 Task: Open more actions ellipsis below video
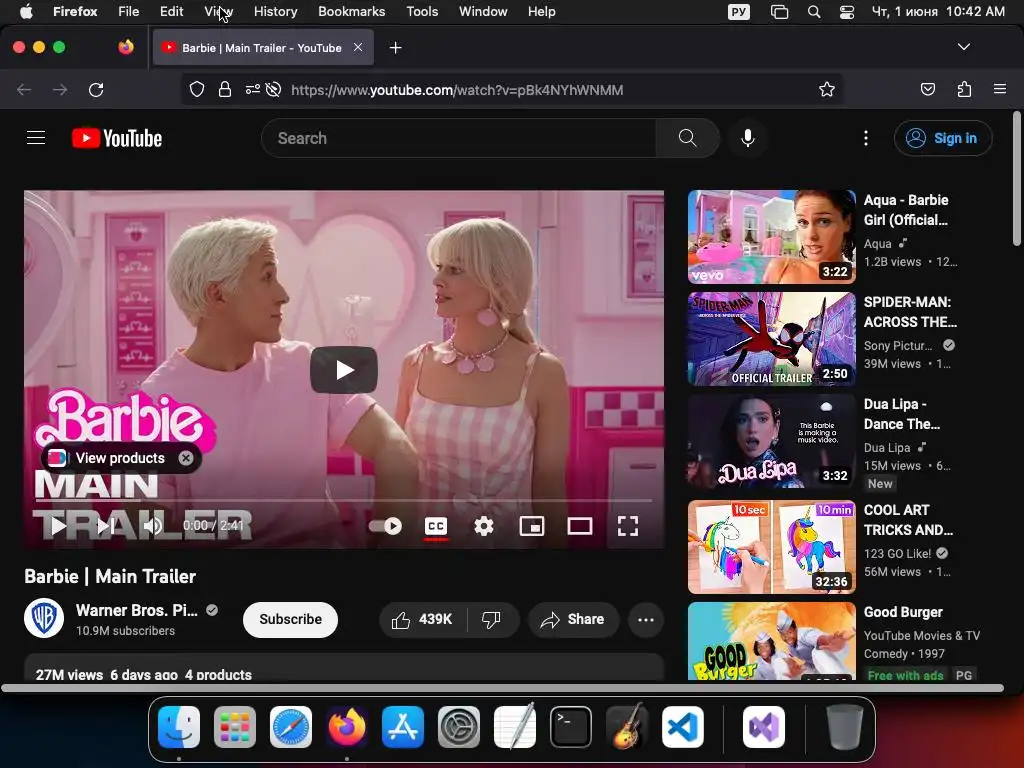[x=646, y=619]
